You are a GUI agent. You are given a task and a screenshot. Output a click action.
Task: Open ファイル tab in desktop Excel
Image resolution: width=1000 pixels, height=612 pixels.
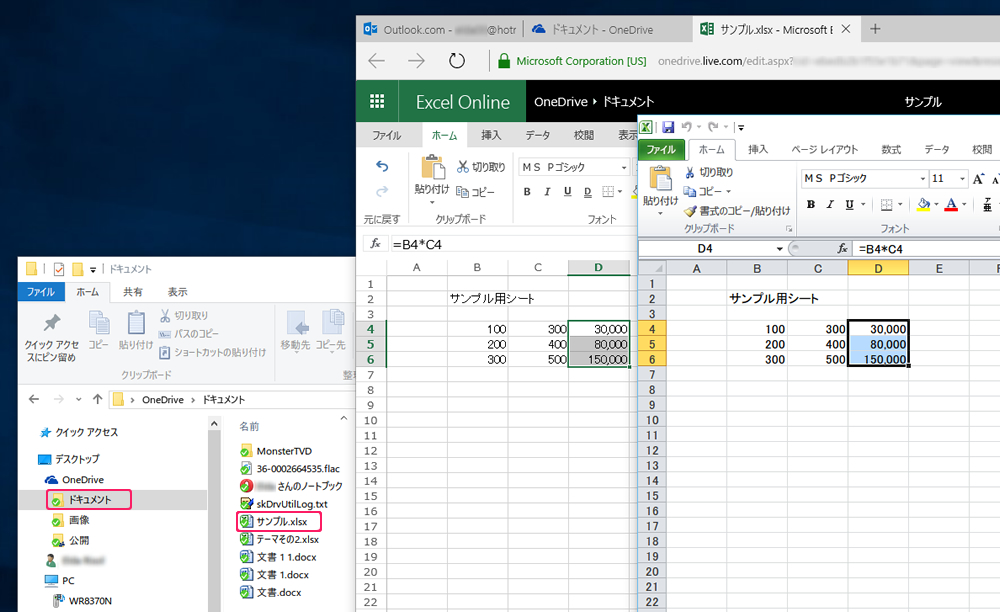point(661,149)
